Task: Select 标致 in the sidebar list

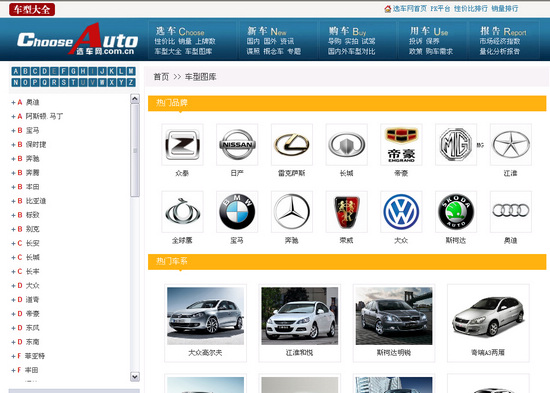Action: click(x=33, y=215)
